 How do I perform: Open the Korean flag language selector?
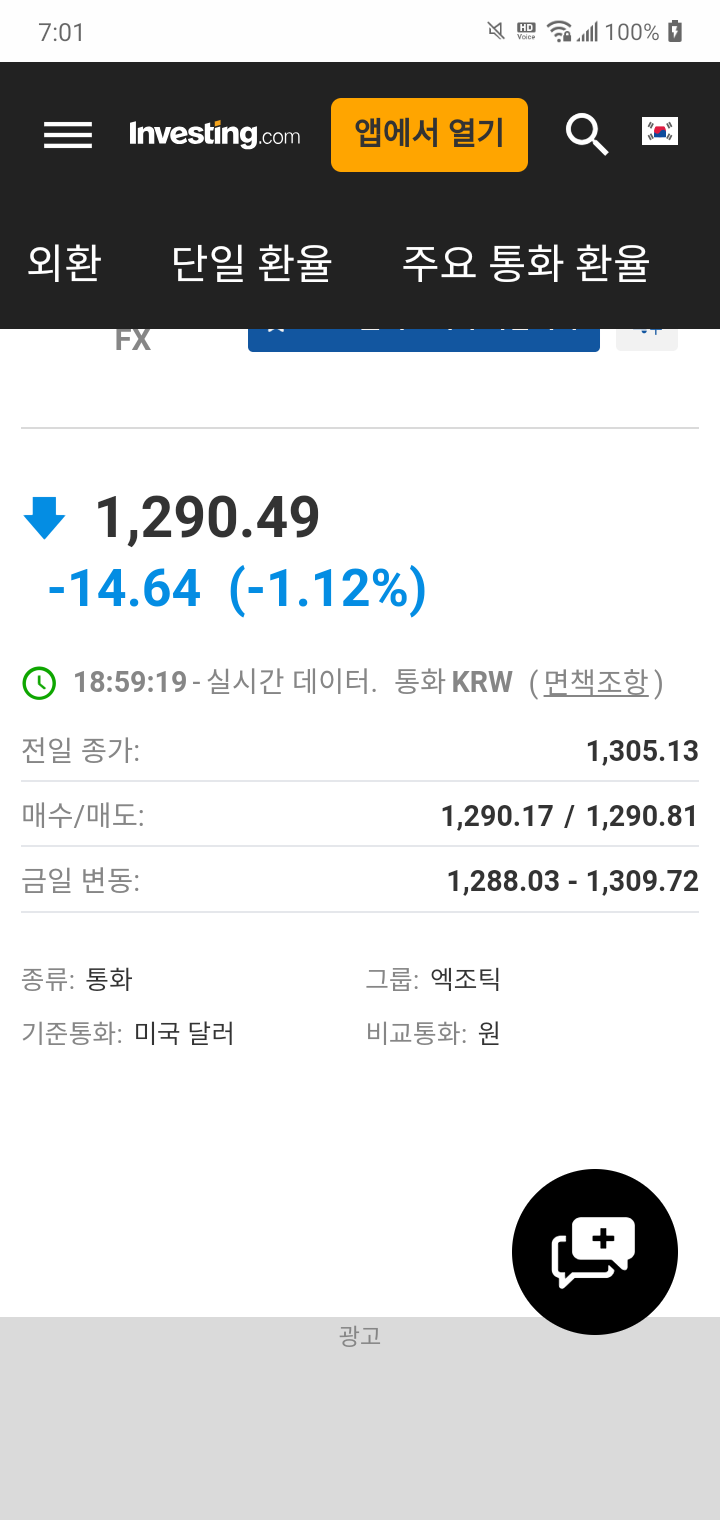660,131
